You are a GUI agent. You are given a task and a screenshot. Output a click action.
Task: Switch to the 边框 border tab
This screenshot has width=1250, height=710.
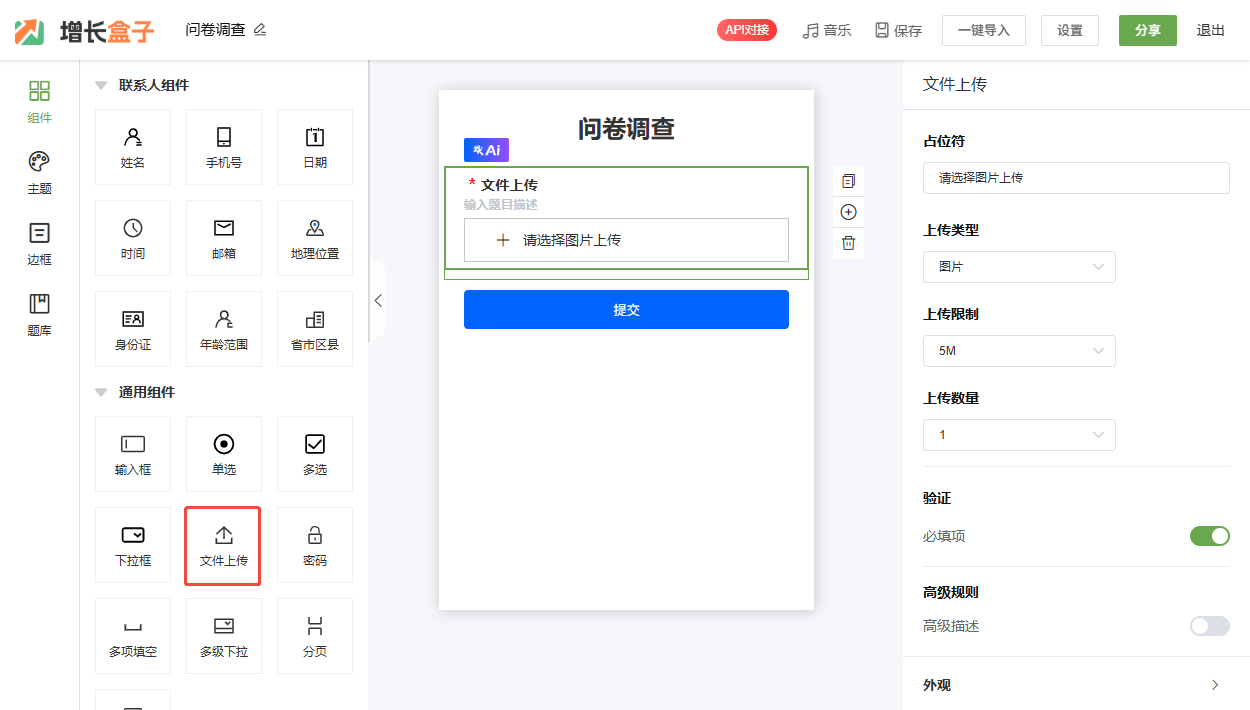pos(39,244)
